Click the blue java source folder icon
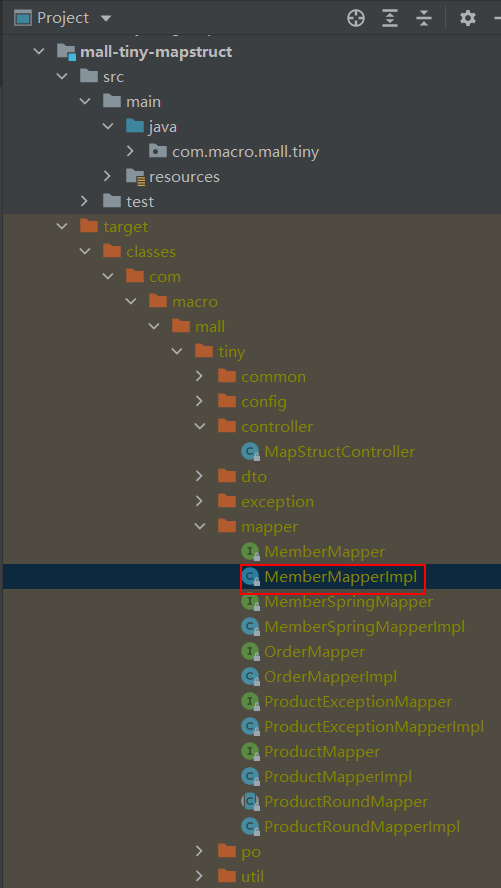Screen dimensions: 501x888 135,126
